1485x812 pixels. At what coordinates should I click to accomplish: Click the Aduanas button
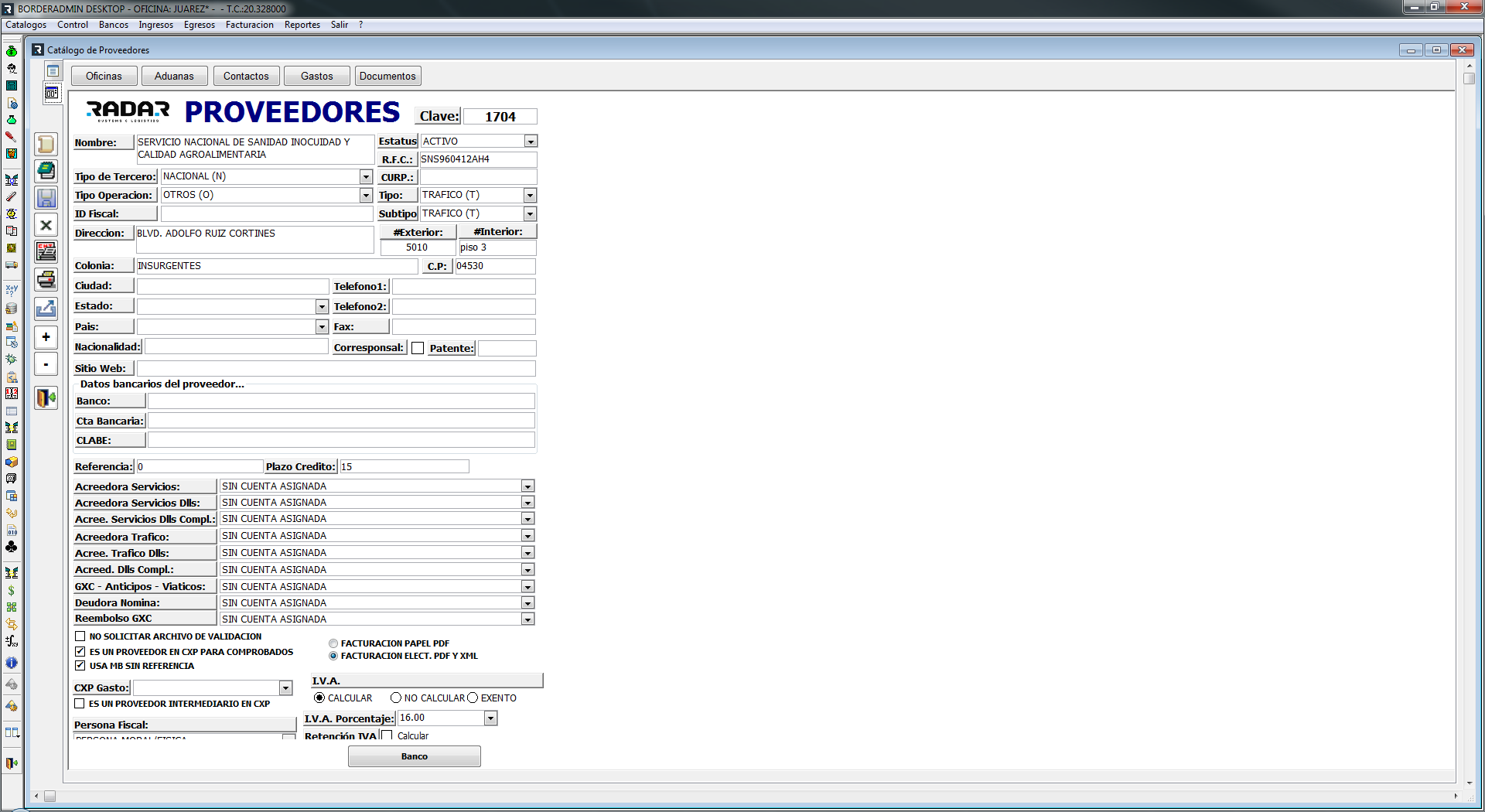[174, 76]
